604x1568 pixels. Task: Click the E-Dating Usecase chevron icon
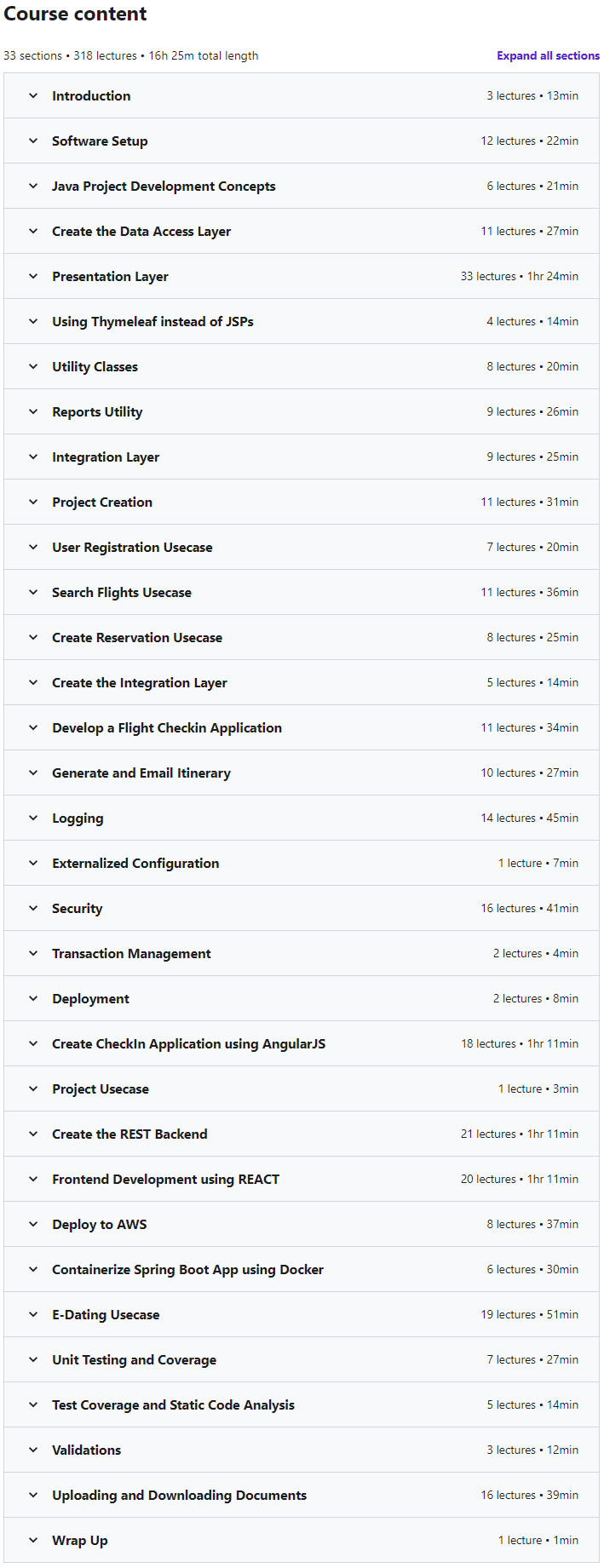[x=33, y=1314]
